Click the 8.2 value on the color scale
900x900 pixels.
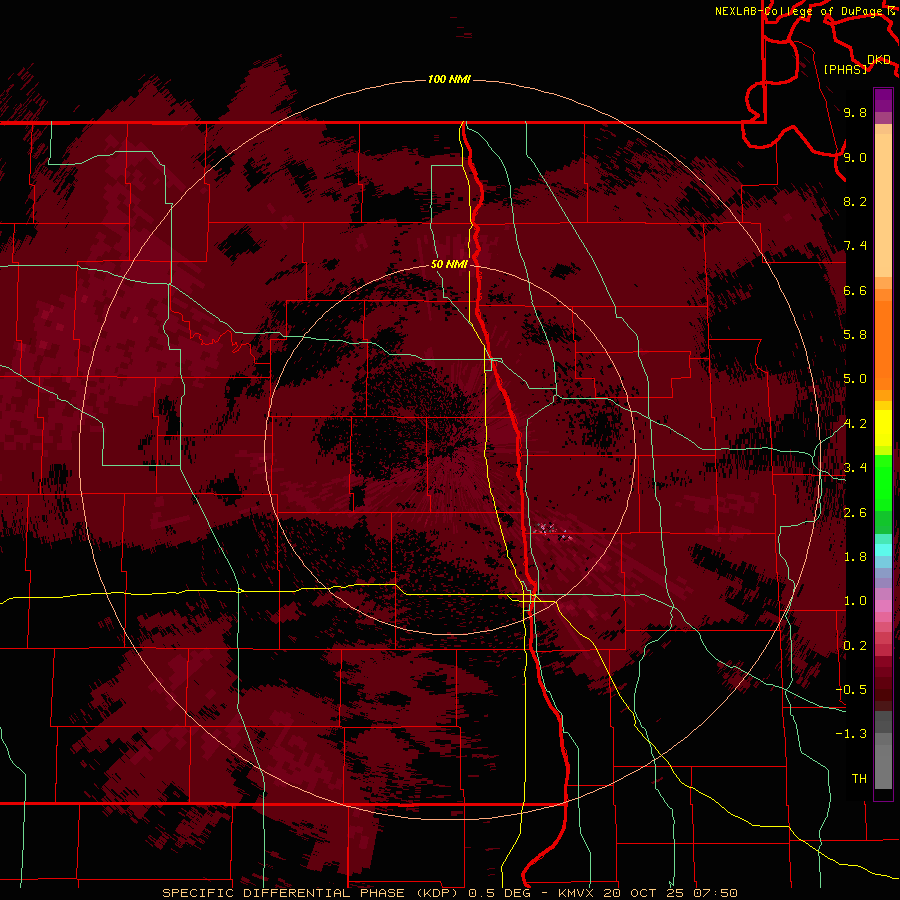[x=855, y=201]
